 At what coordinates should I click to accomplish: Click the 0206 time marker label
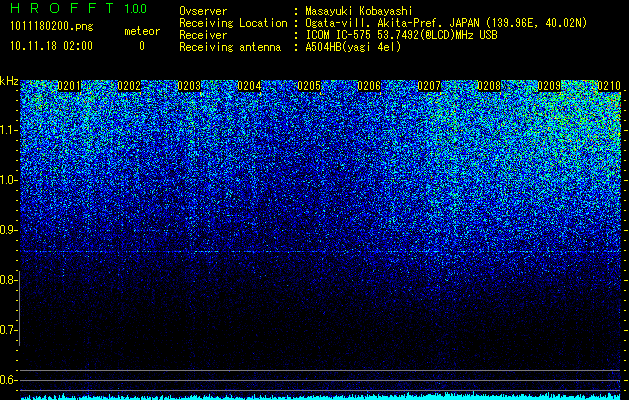point(369,86)
